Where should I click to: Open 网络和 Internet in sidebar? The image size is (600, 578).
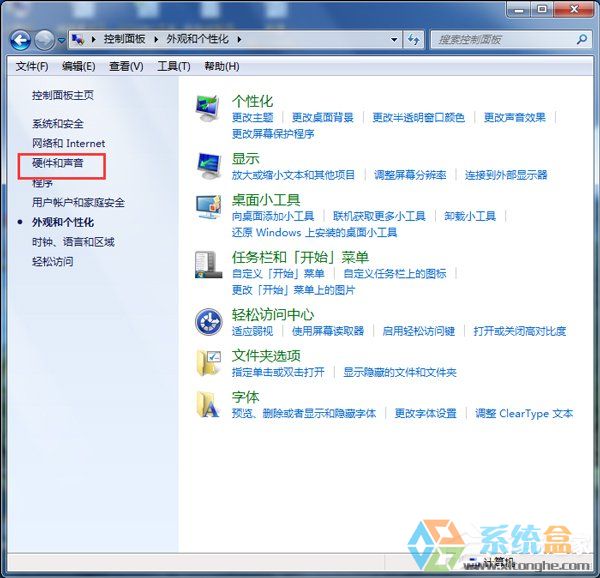[68, 143]
